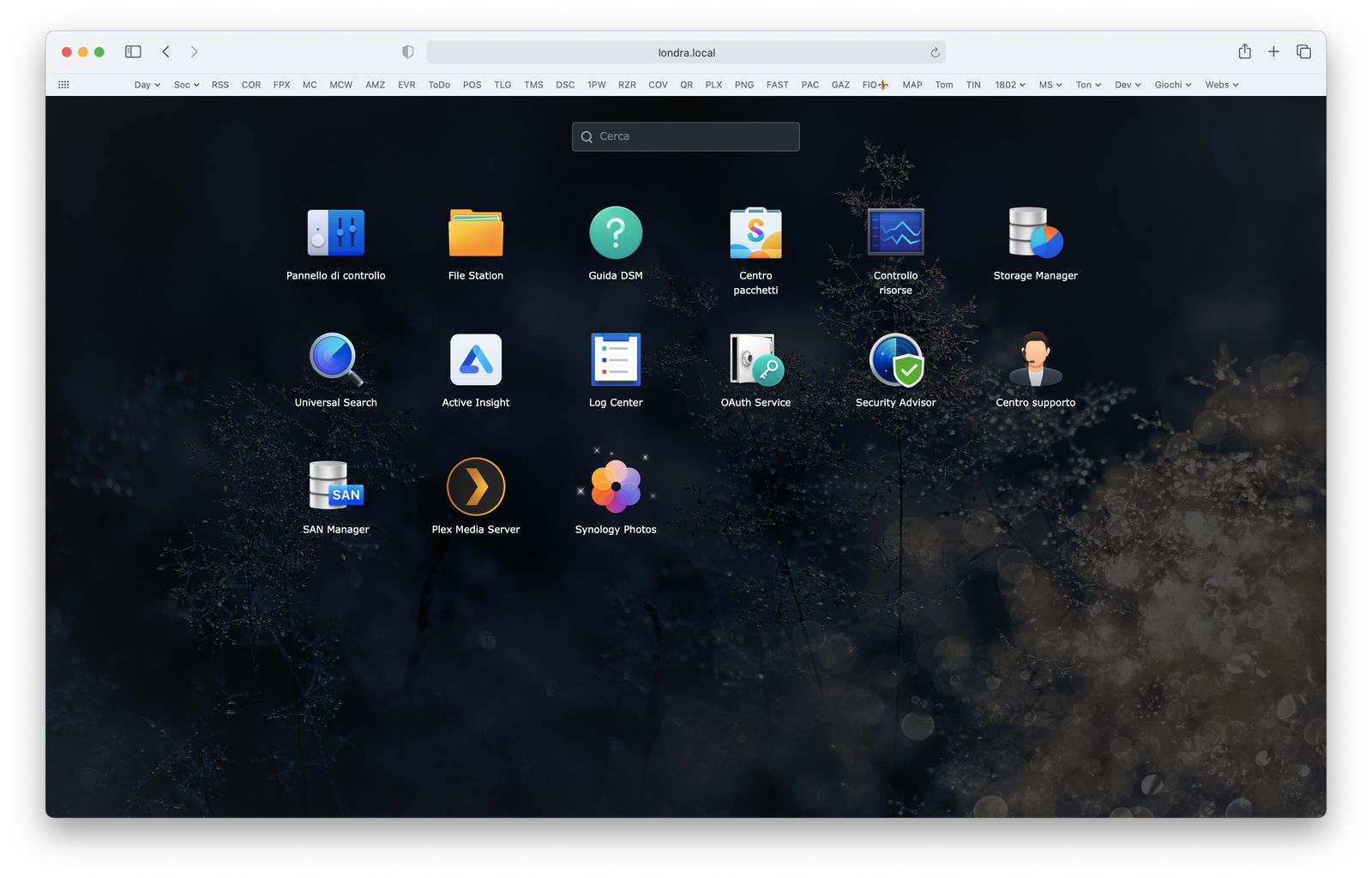The width and height of the screenshot is (1372, 878).
Task: Open the ToDo bookmark
Action: 439,85
